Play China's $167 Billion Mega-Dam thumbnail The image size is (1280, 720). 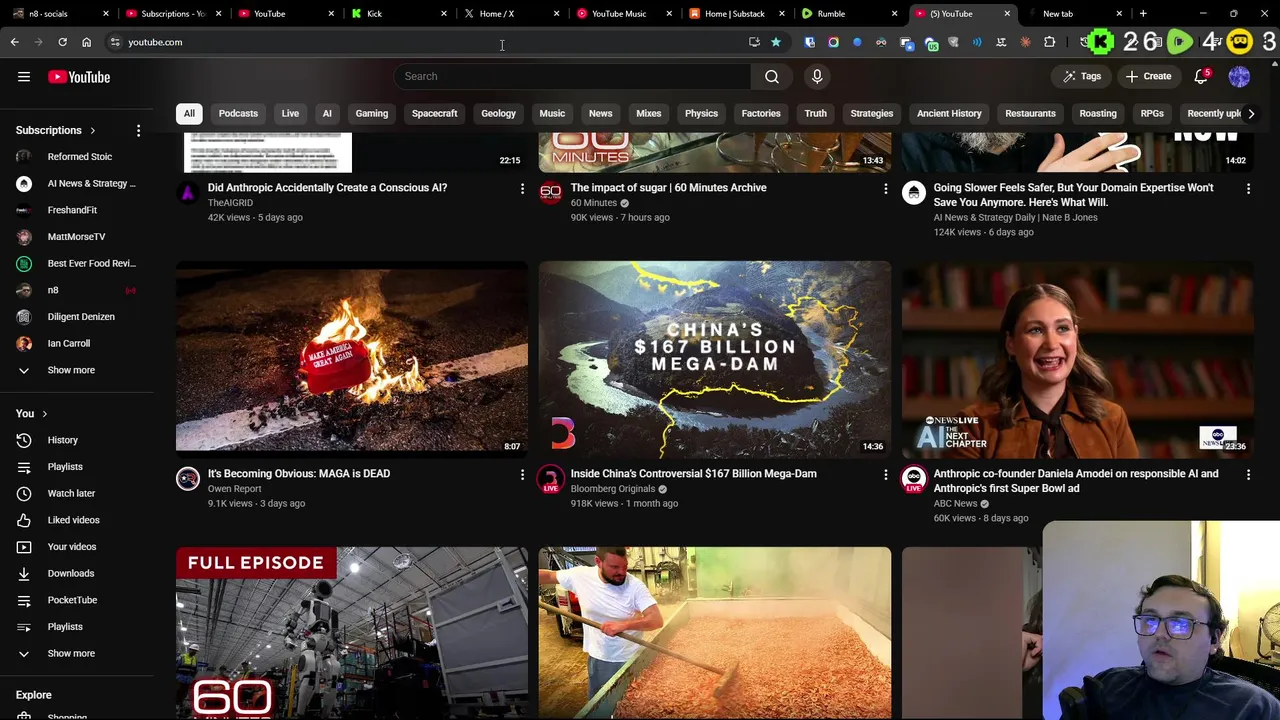pyautogui.click(x=715, y=358)
